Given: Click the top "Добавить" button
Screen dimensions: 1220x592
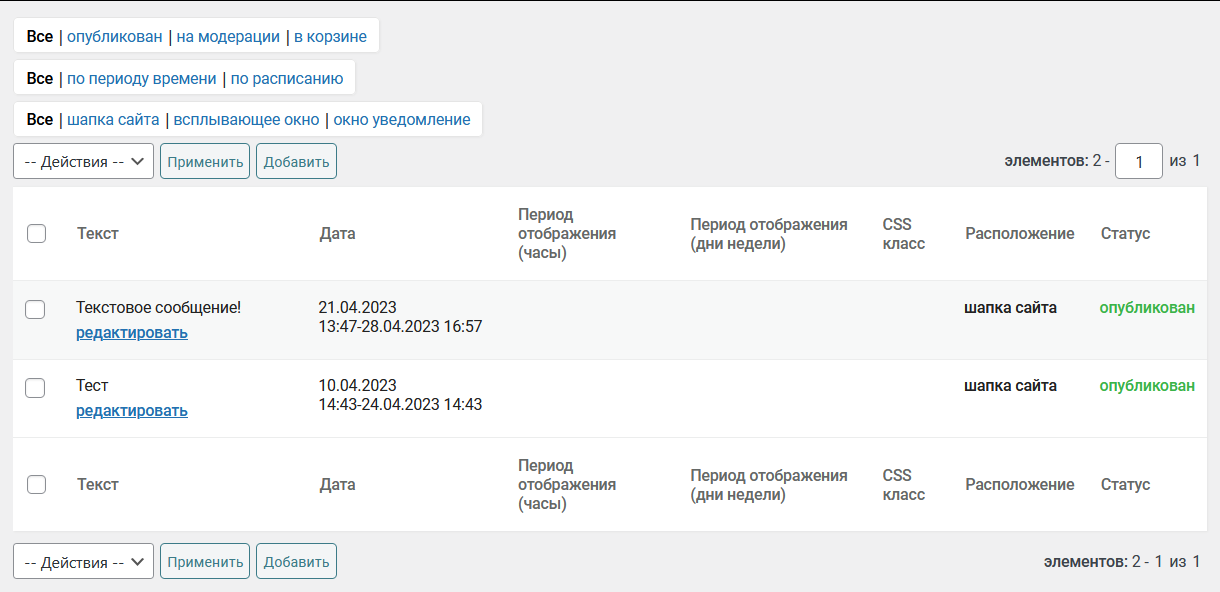Looking at the screenshot, I should pyautogui.click(x=296, y=162).
